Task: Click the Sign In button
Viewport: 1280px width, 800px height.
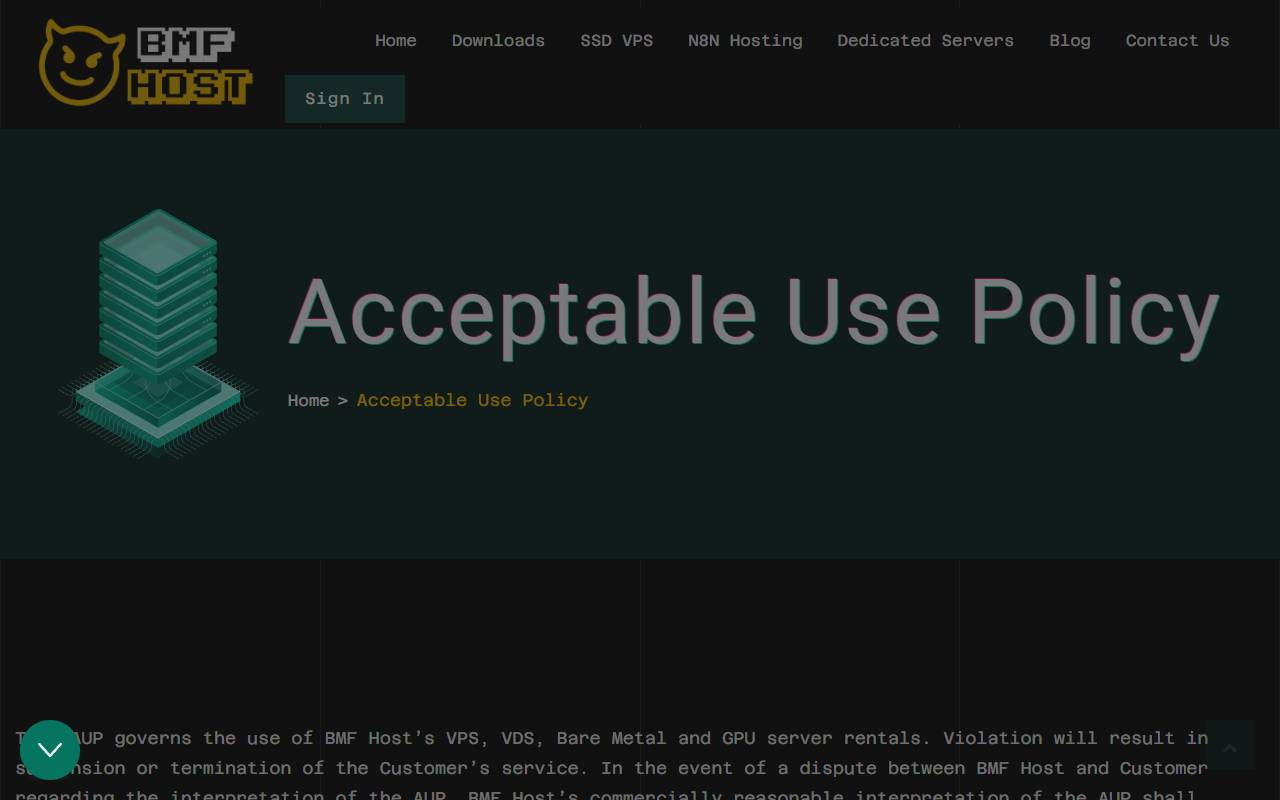Action: [x=345, y=99]
